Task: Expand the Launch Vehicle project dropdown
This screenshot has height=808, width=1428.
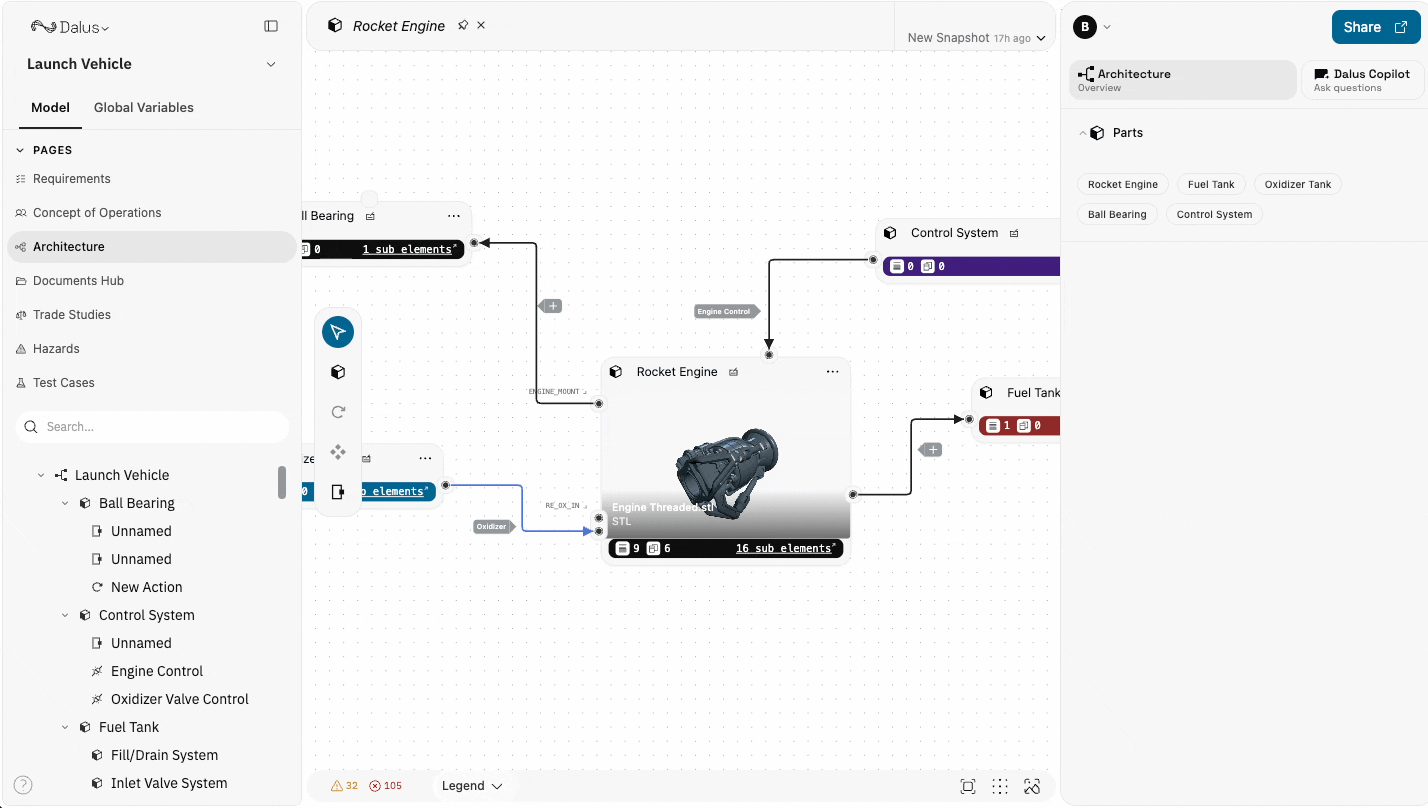Action: click(271, 64)
